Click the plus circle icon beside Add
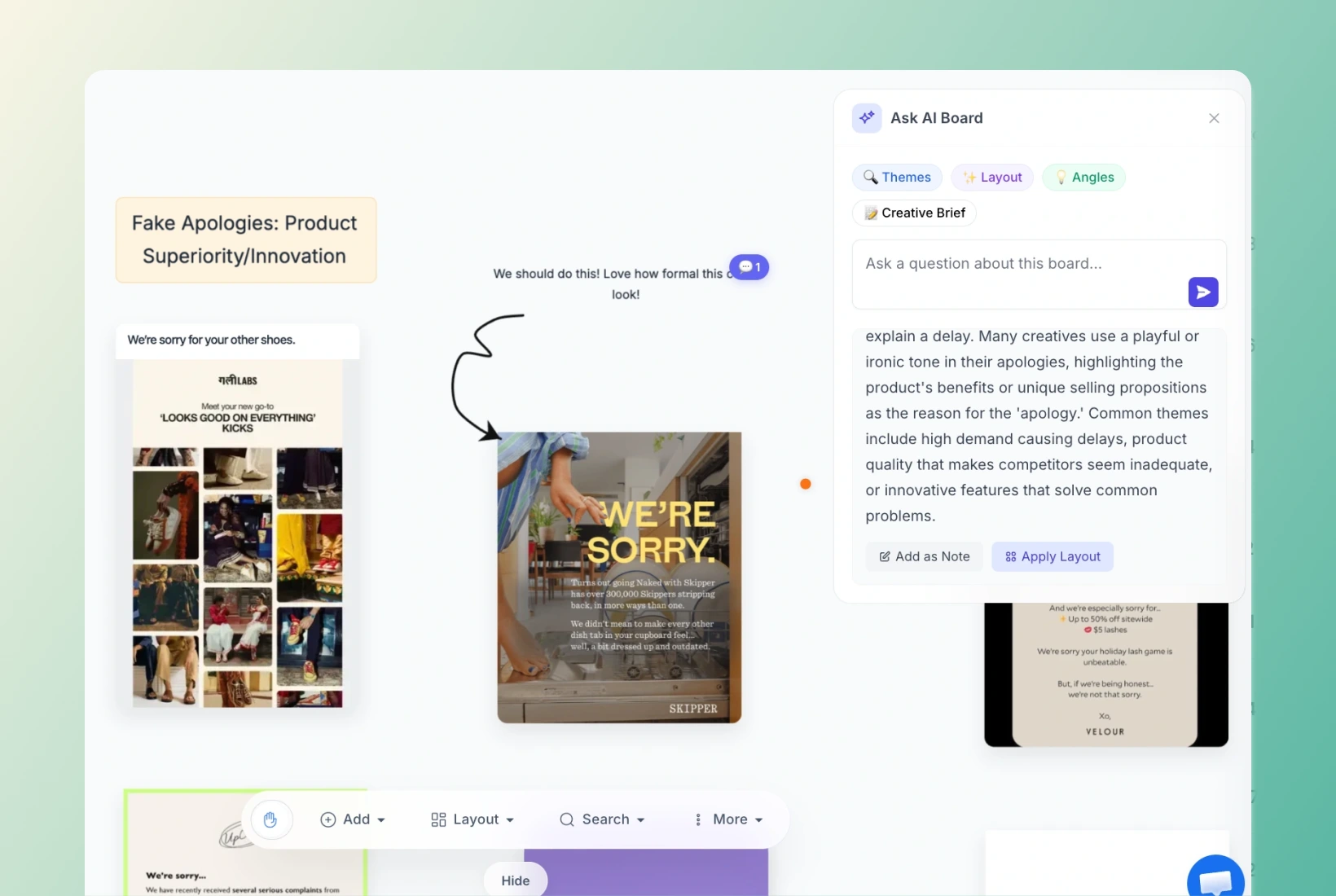Screen dimensions: 1336x896 tap(328, 819)
